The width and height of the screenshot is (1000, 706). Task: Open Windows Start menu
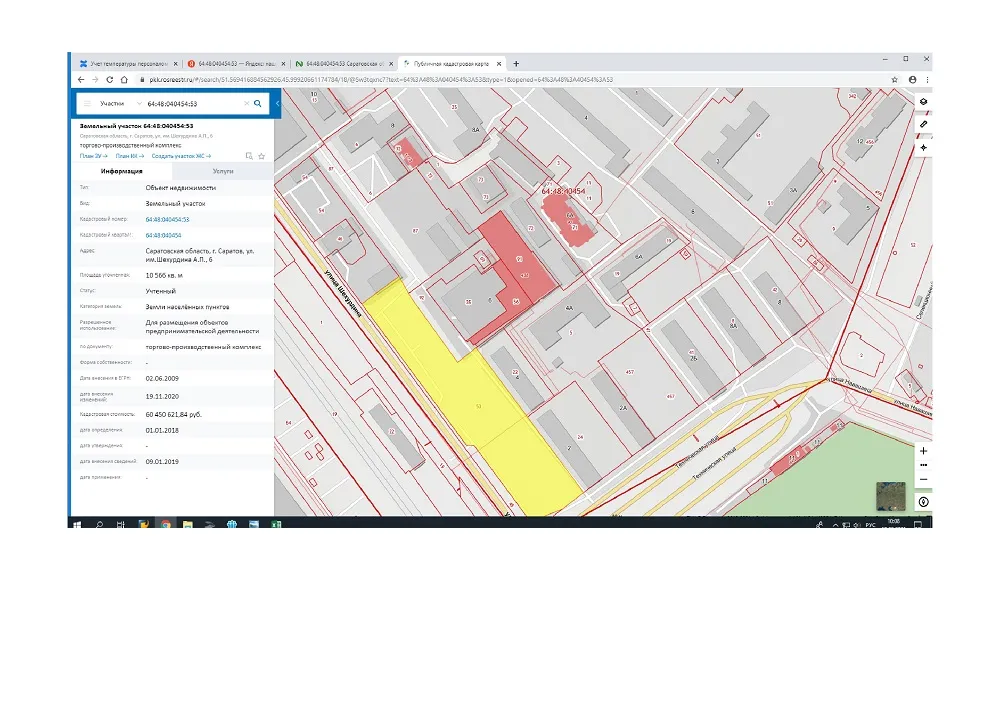pos(77,524)
